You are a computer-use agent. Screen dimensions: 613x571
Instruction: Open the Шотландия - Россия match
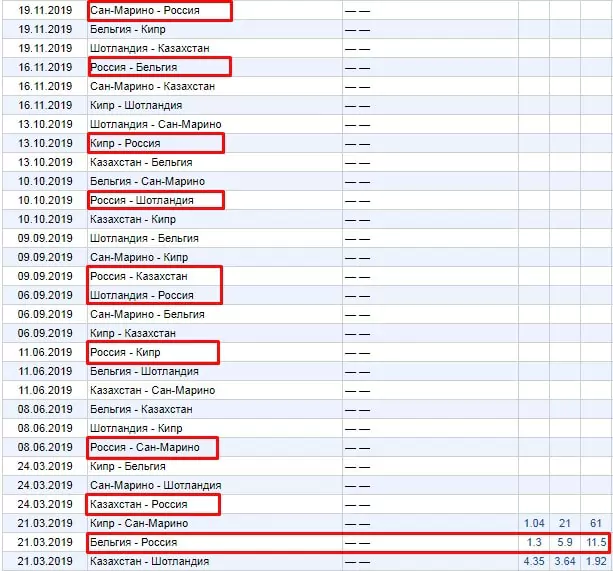(142, 295)
